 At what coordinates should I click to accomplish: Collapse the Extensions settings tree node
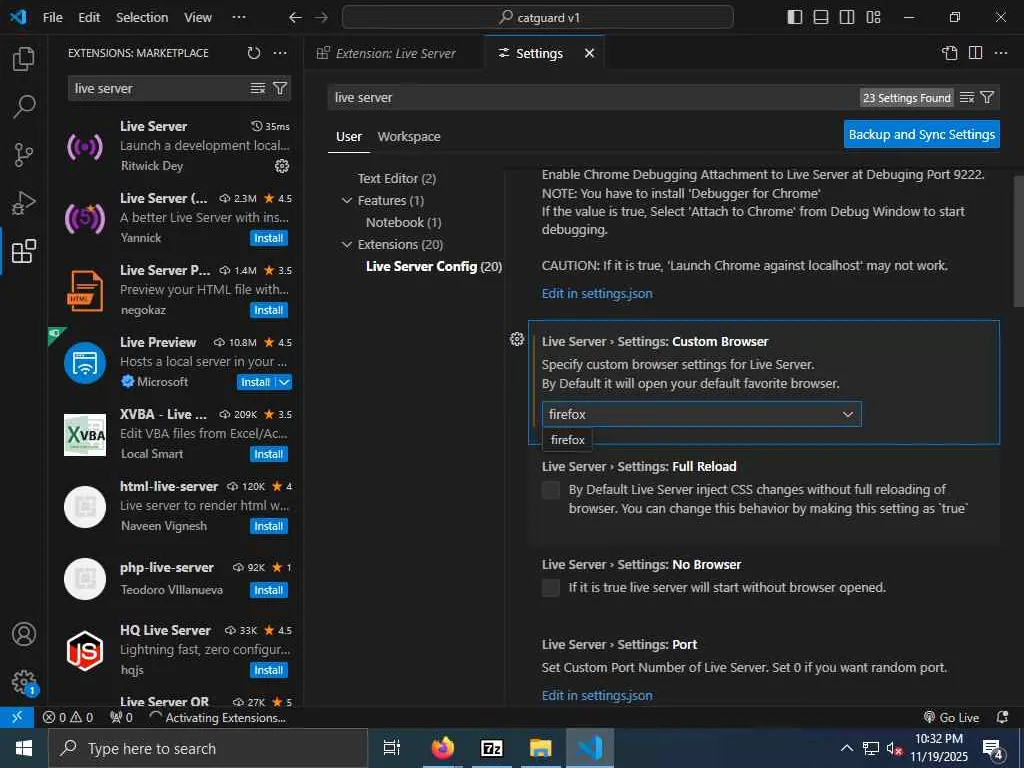coord(347,244)
